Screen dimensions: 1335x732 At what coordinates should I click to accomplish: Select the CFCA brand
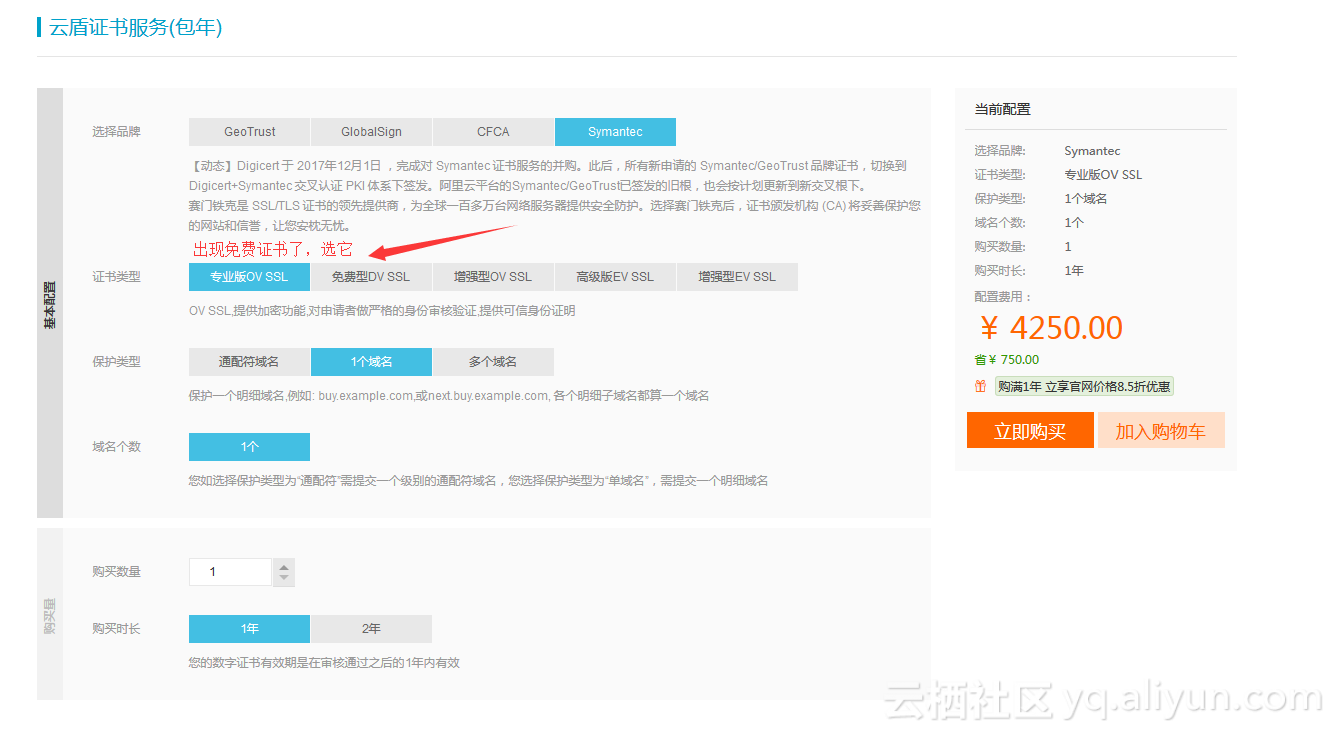point(493,132)
